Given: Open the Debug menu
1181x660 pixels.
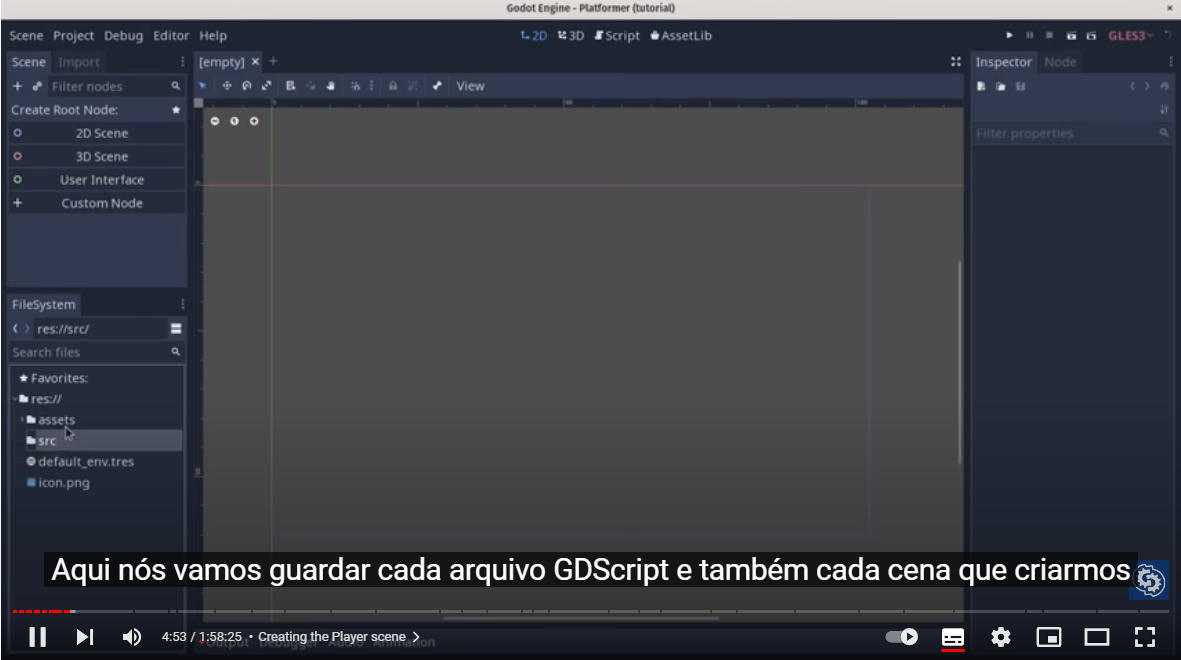Looking at the screenshot, I should (x=124, y=35).
